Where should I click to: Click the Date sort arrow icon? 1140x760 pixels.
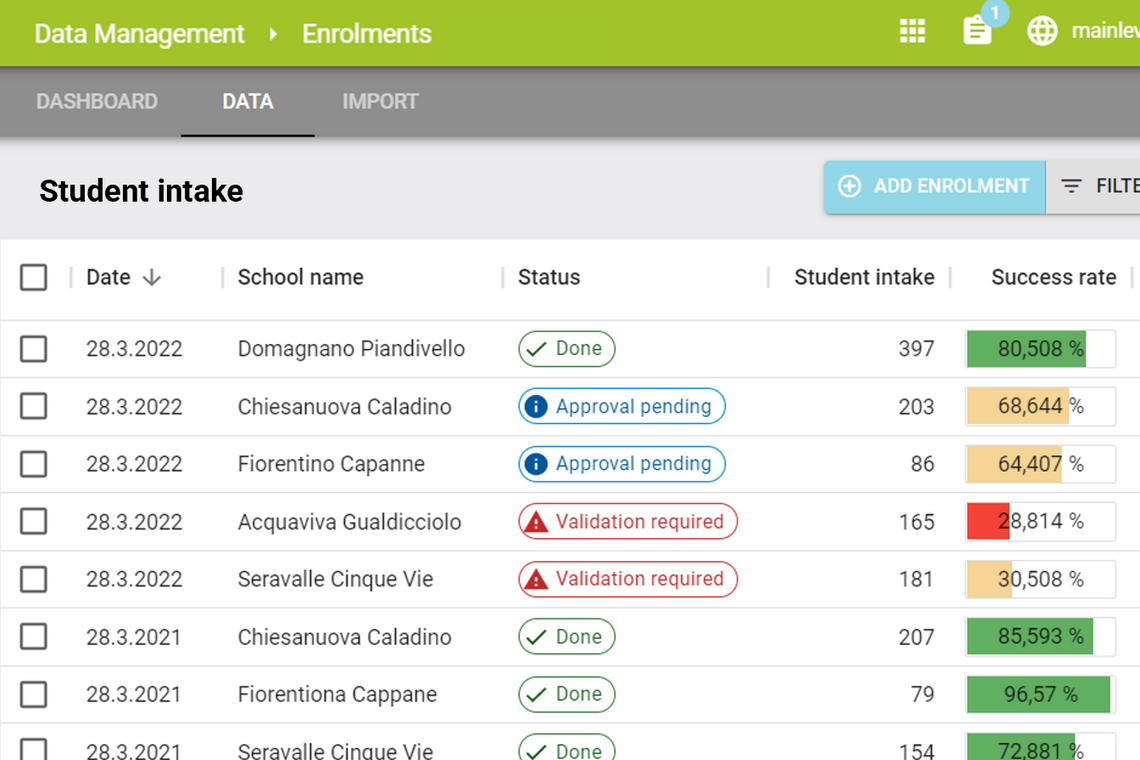click(152, 278)
